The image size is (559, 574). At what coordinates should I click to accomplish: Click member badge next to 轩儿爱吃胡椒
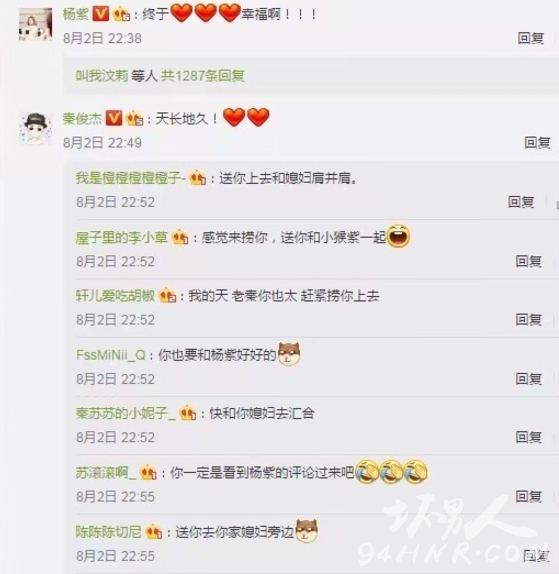click(x=168, y=296)
